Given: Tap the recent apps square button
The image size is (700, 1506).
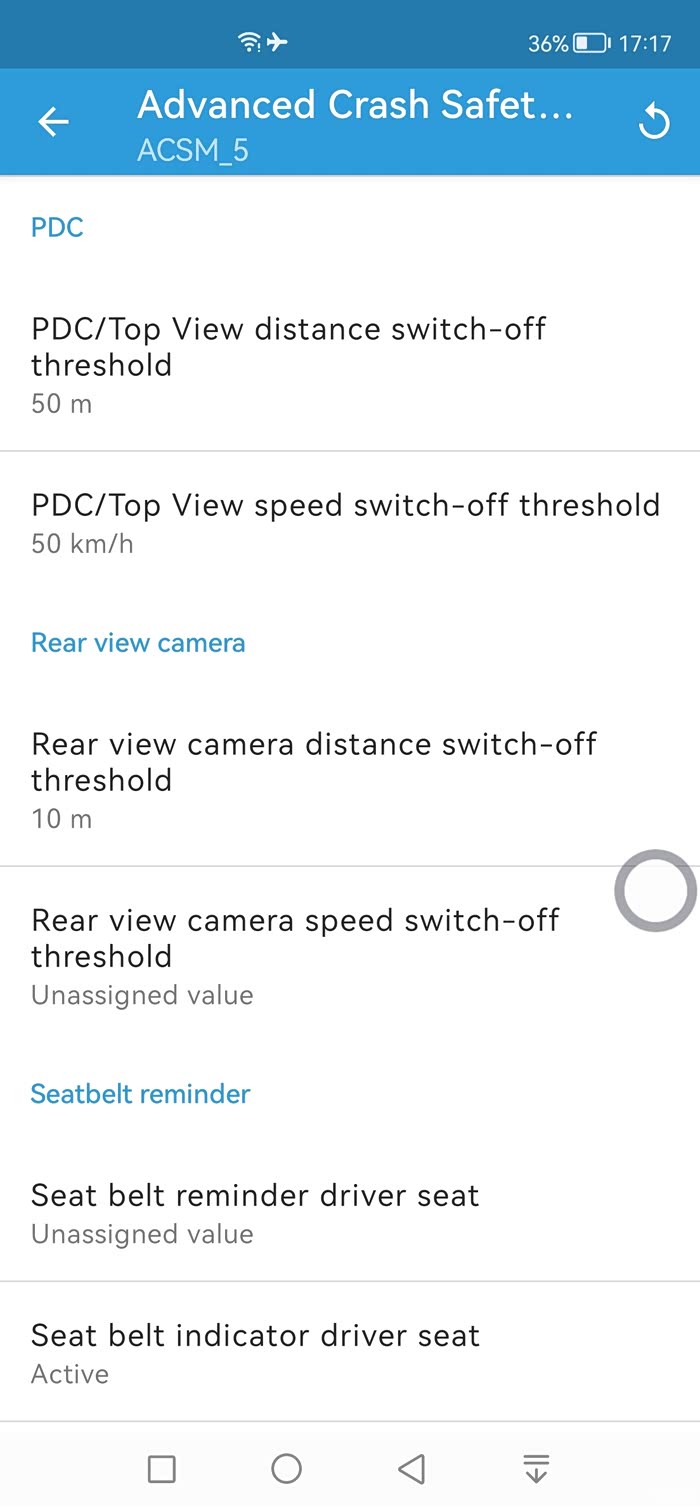Looking at the screenshot, I should (x=162, y=1468).
